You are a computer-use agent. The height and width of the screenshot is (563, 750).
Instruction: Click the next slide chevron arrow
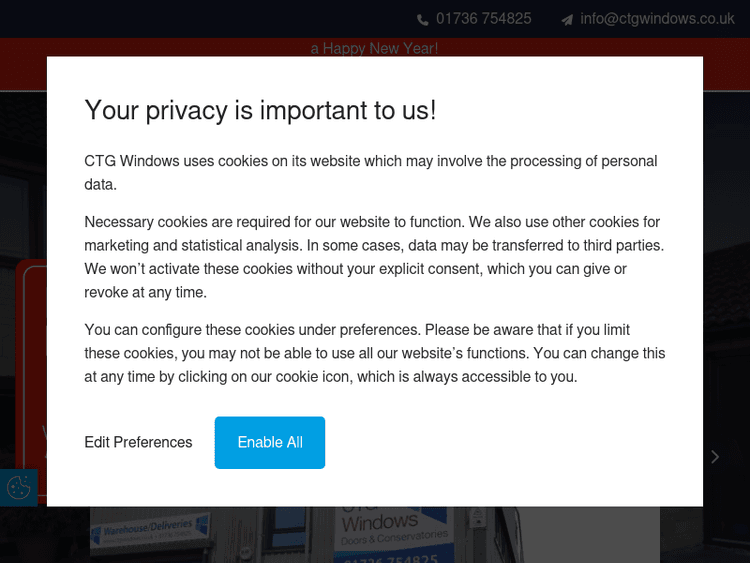pyautogui.click(x=715, y=457)
